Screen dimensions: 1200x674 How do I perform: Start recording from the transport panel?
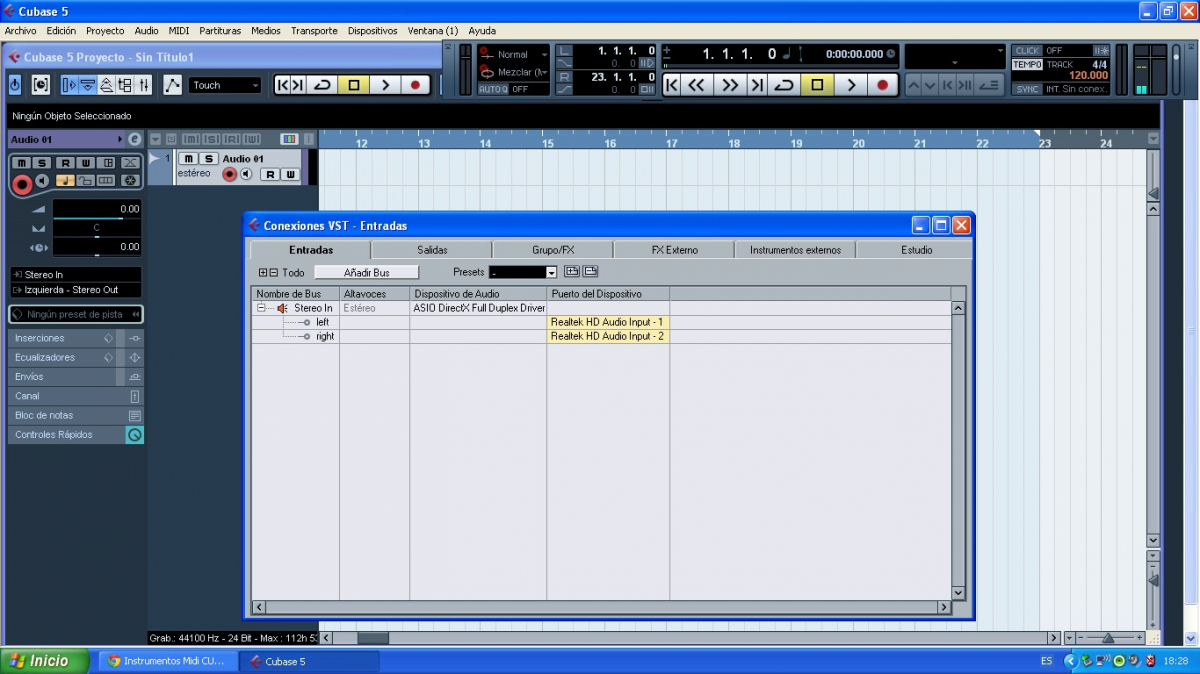[882, 85]
